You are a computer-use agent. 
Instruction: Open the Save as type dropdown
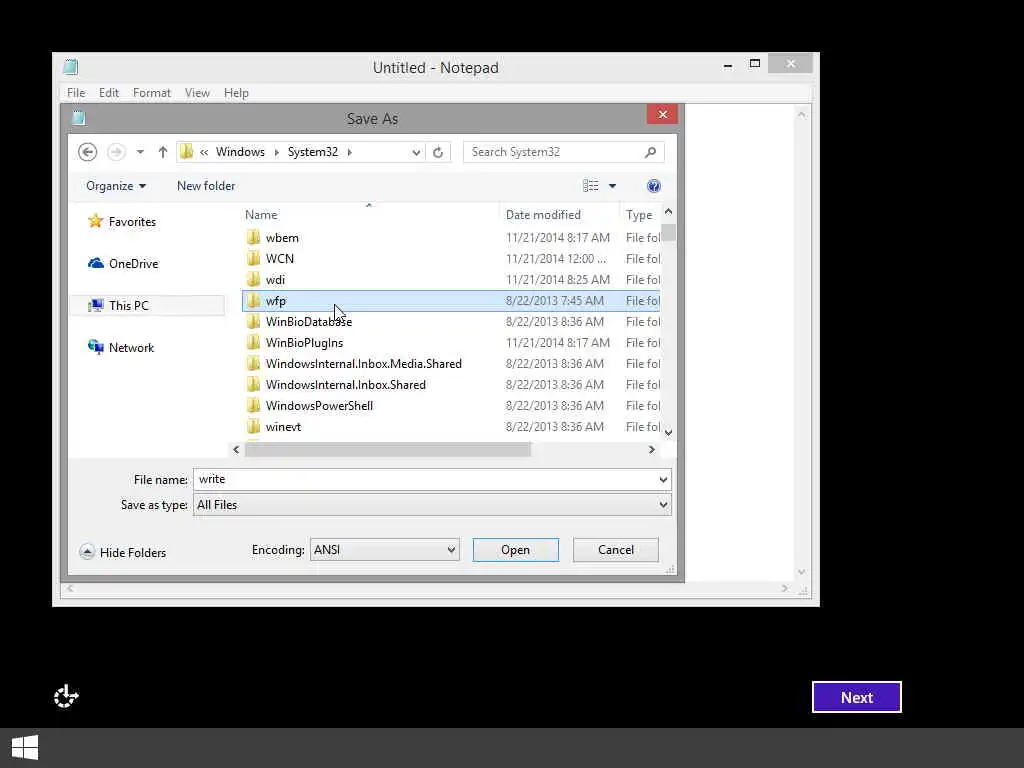[x=432, y=505]
